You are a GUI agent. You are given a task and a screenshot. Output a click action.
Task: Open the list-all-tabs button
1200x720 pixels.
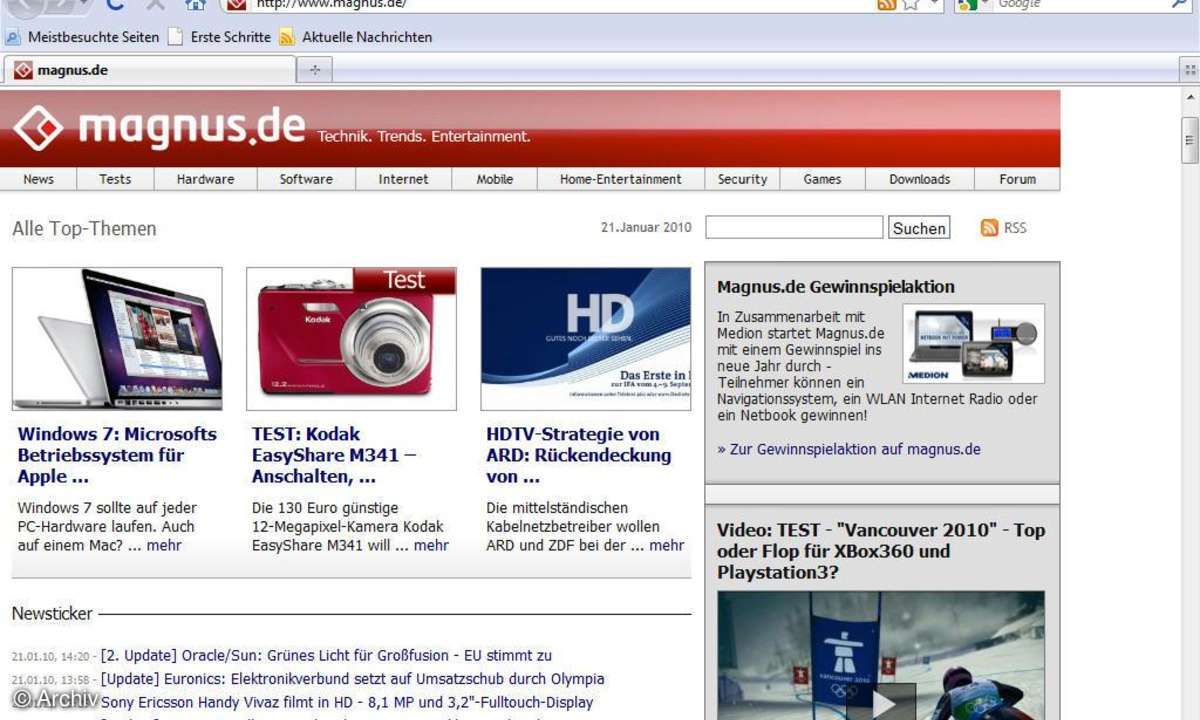pos(1190,70)
